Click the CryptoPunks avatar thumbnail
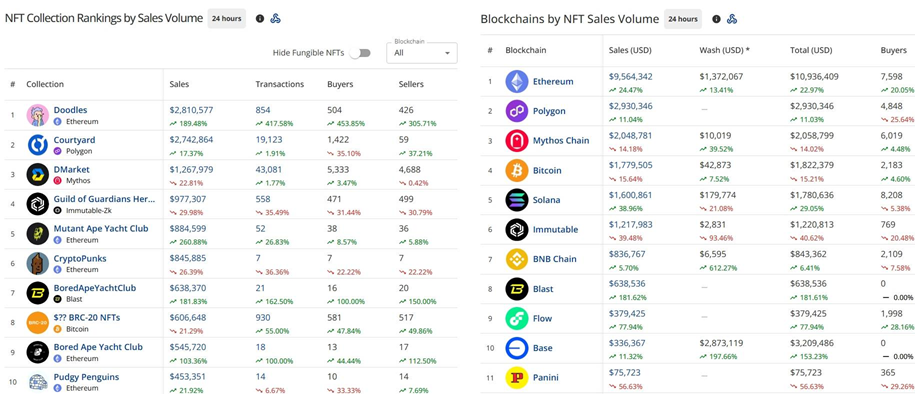The image size is (915, 394). (x=37, y=263)
